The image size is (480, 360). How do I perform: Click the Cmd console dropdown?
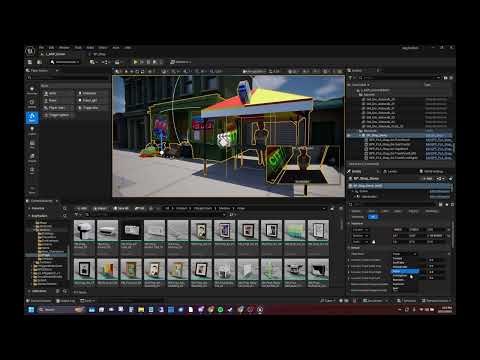pyautogui.click(x=87, y=301)
